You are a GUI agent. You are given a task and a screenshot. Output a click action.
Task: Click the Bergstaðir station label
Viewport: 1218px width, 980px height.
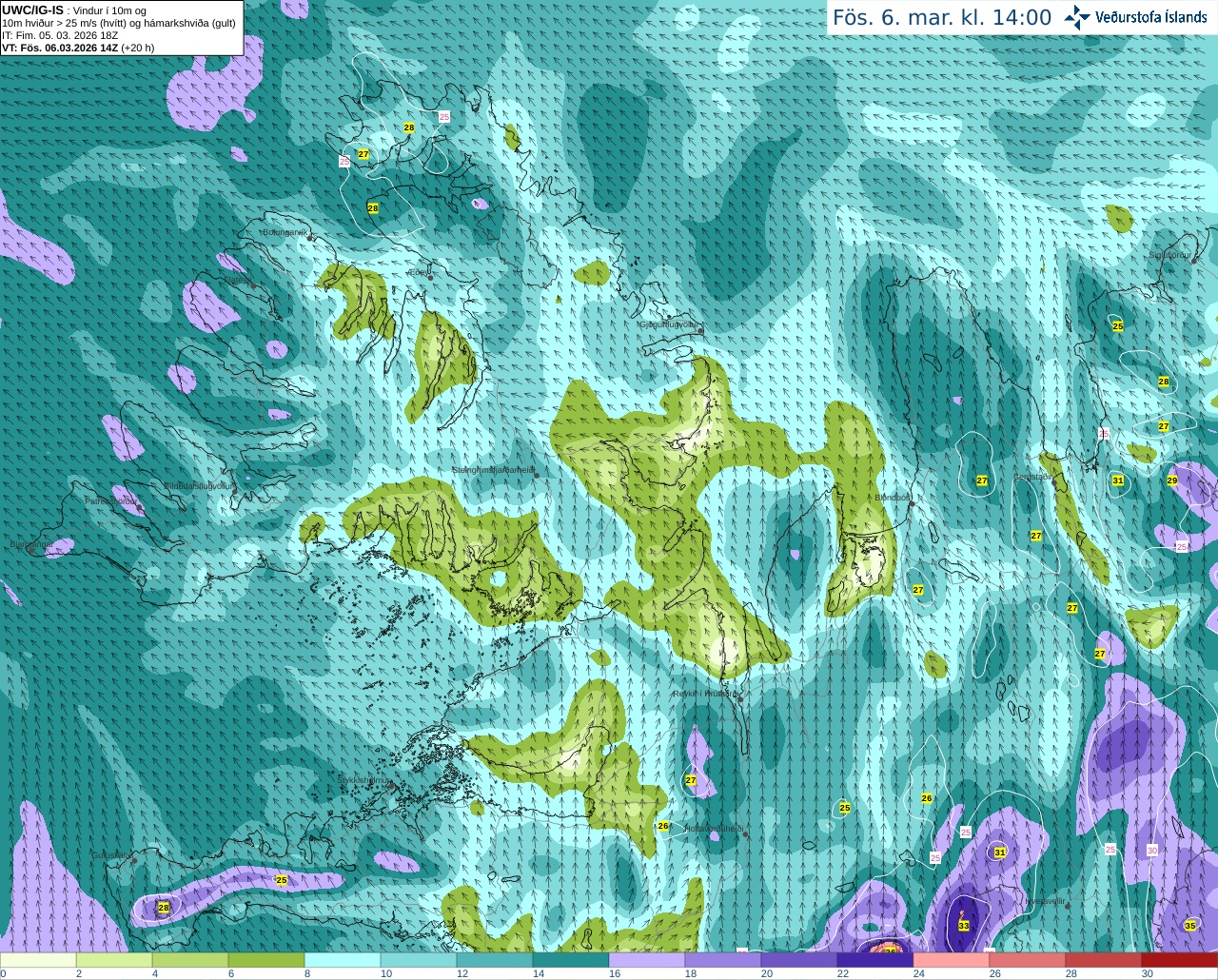(x=1032, y=477)
